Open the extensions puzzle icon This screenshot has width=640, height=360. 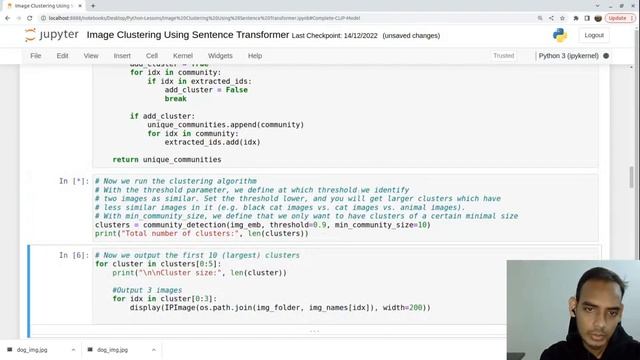pyautogui.click(x=576, y=18)
